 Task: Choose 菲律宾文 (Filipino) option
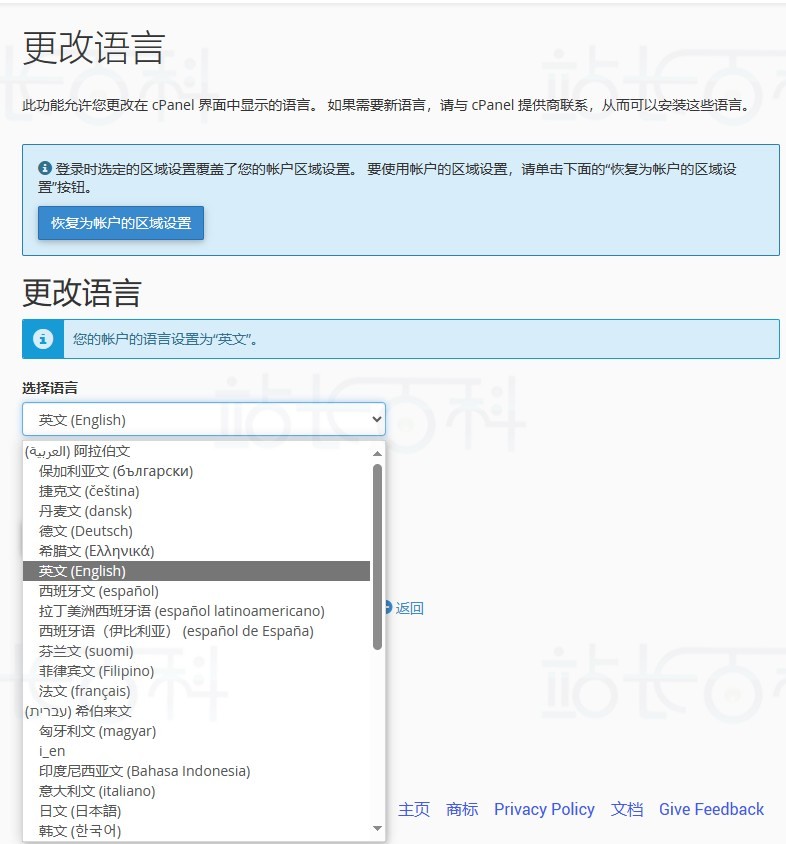click(x=196, y=671)
